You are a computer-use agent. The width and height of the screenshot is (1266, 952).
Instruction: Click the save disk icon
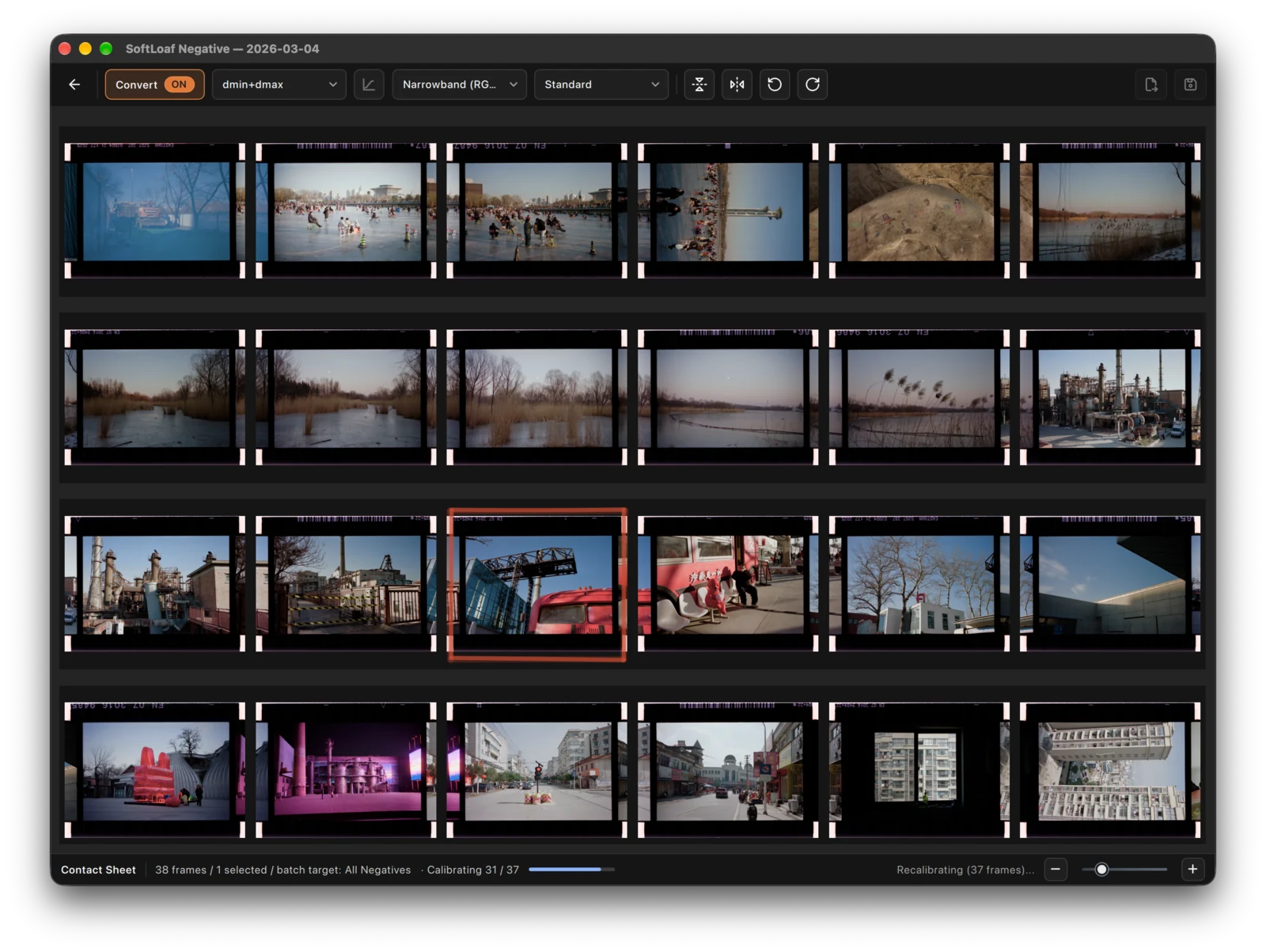[x=1190, y=85]
